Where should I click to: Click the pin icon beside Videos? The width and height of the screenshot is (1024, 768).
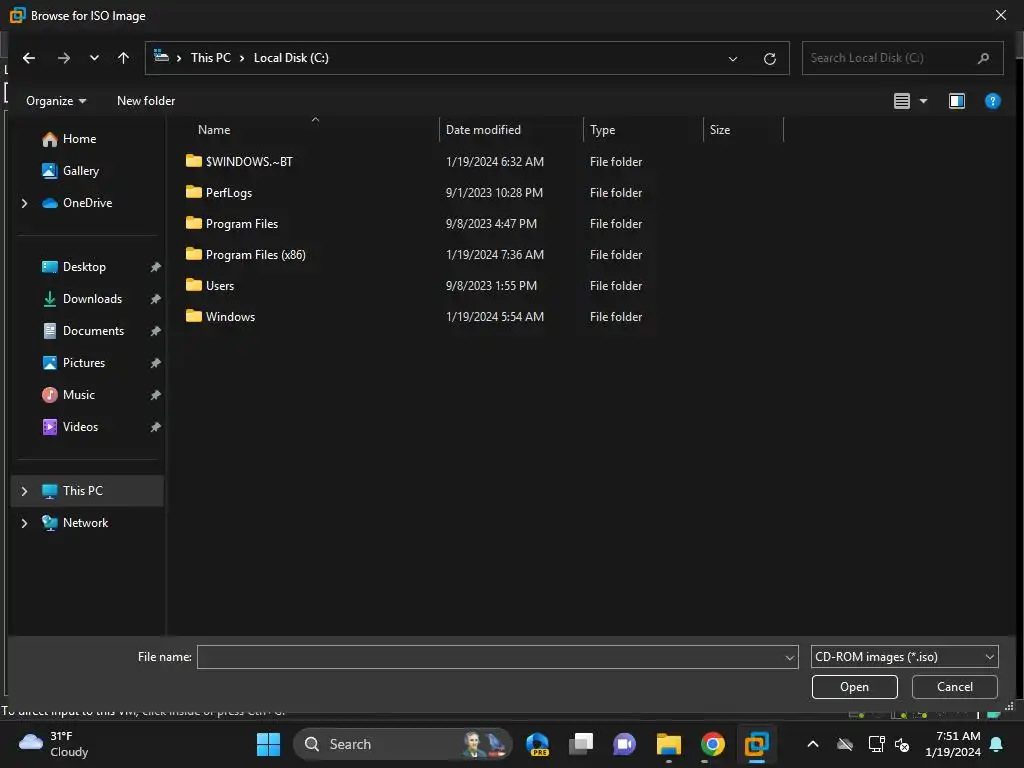click(x=155, y=427)
